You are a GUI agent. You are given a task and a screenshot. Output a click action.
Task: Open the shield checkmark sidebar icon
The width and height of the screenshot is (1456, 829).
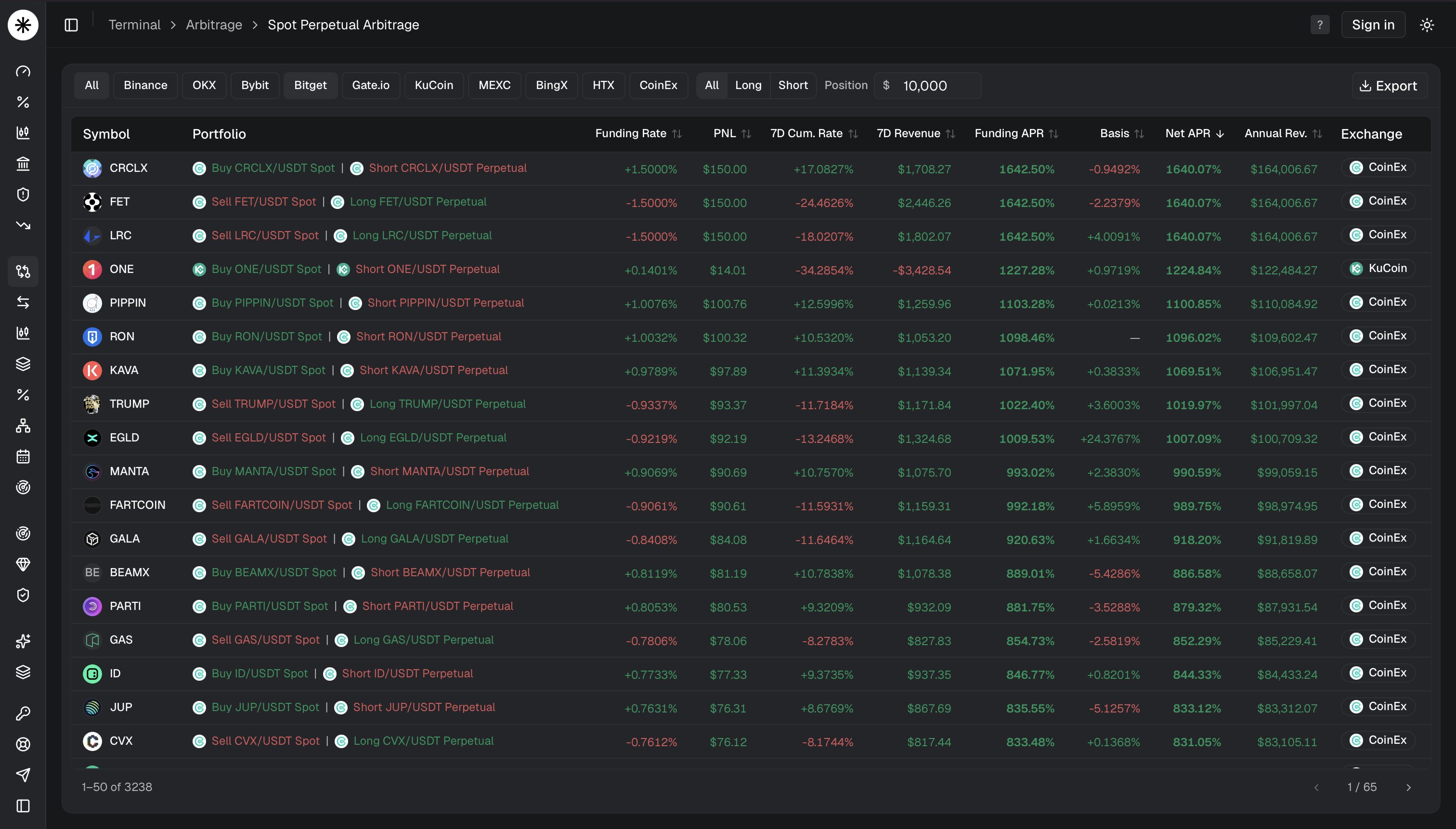pos(23,595)
